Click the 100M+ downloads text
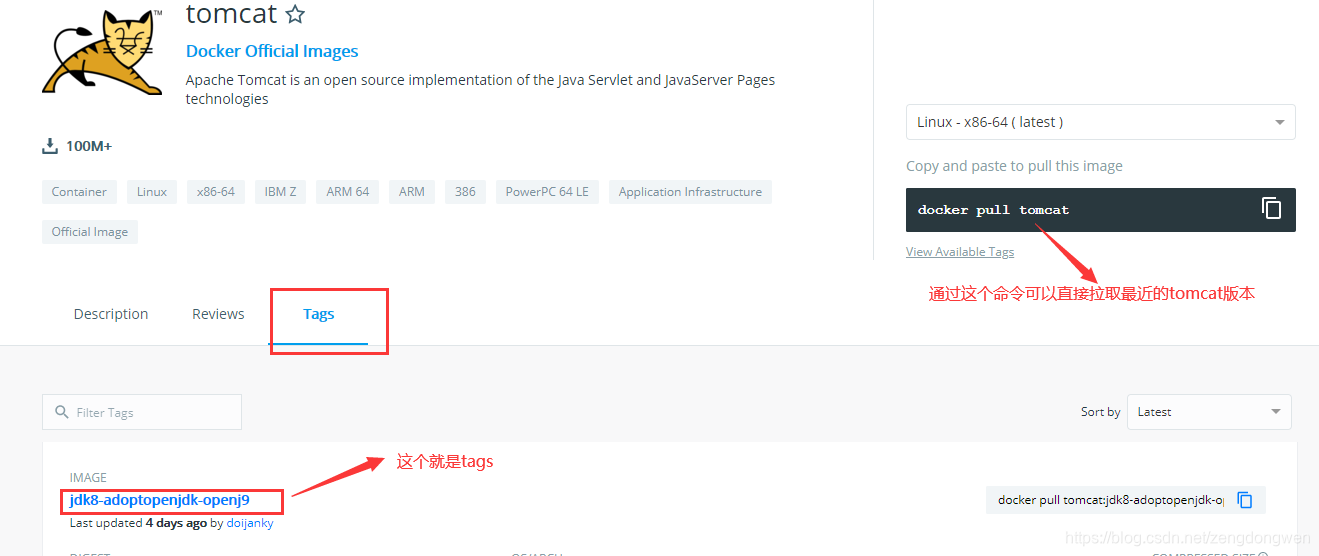 (x=89, y=146)
